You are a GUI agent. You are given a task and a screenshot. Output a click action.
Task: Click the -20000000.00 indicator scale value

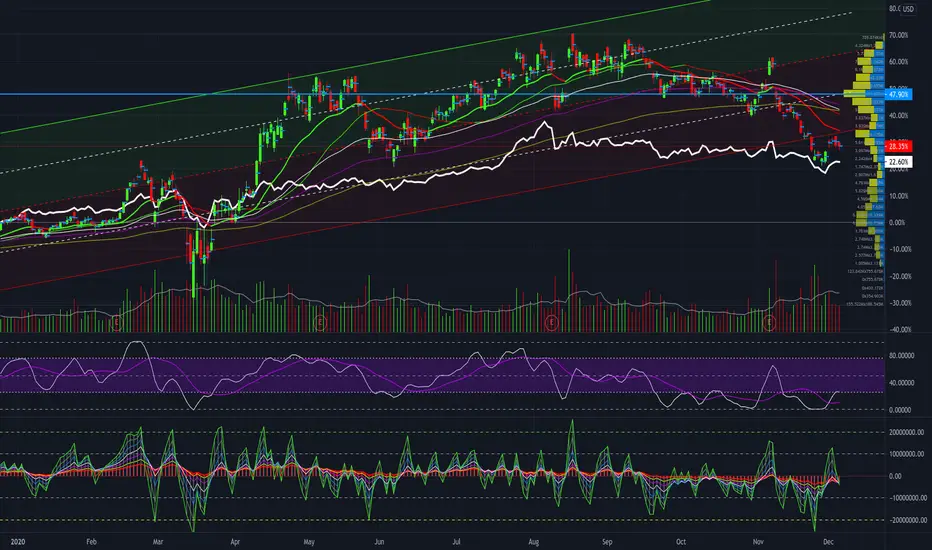(906, 520)
